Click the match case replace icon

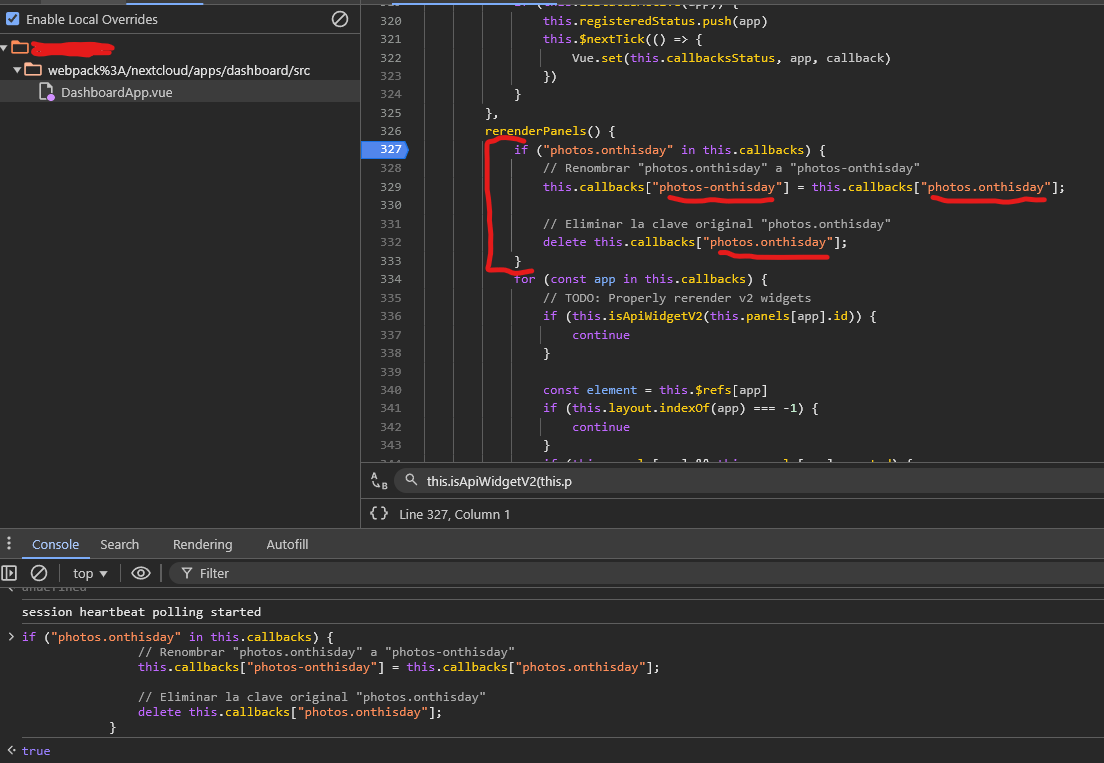coord(378,481)
